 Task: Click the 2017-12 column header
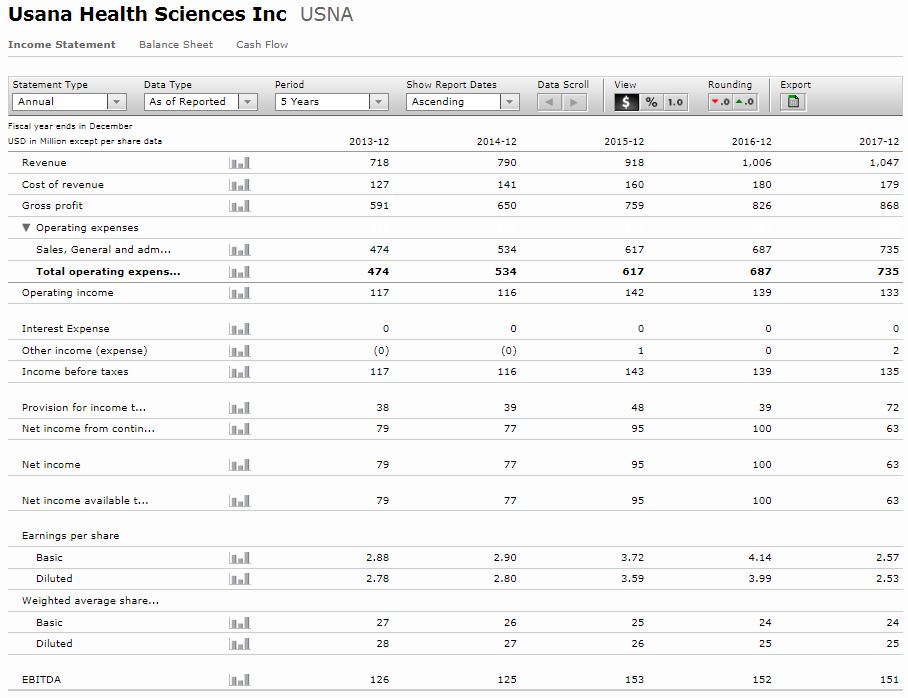pos(879,141)
